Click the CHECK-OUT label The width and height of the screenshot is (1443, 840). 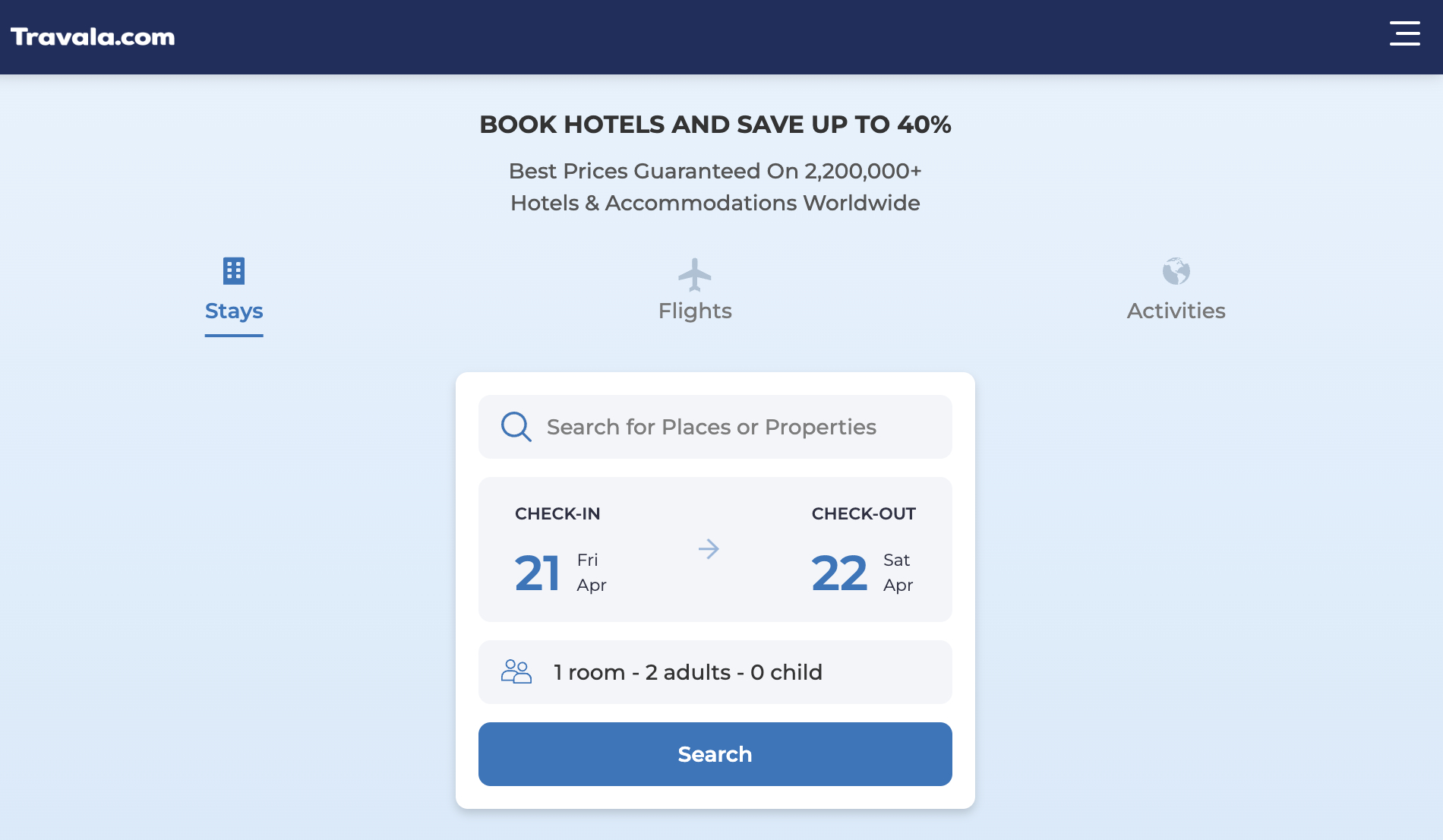point(864,514)
